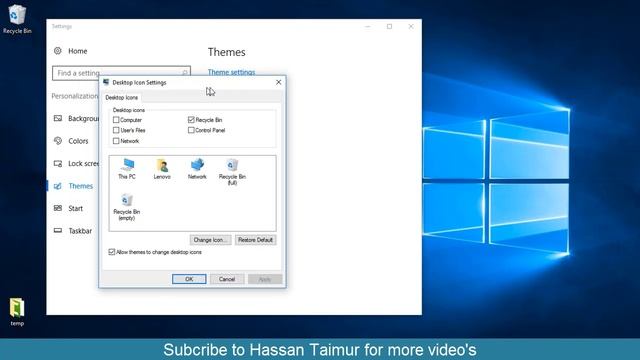The width and height of the screenshot is (640, 360).
Task: Click the Lock screen icon in sidebar
Action: (58, 163)
